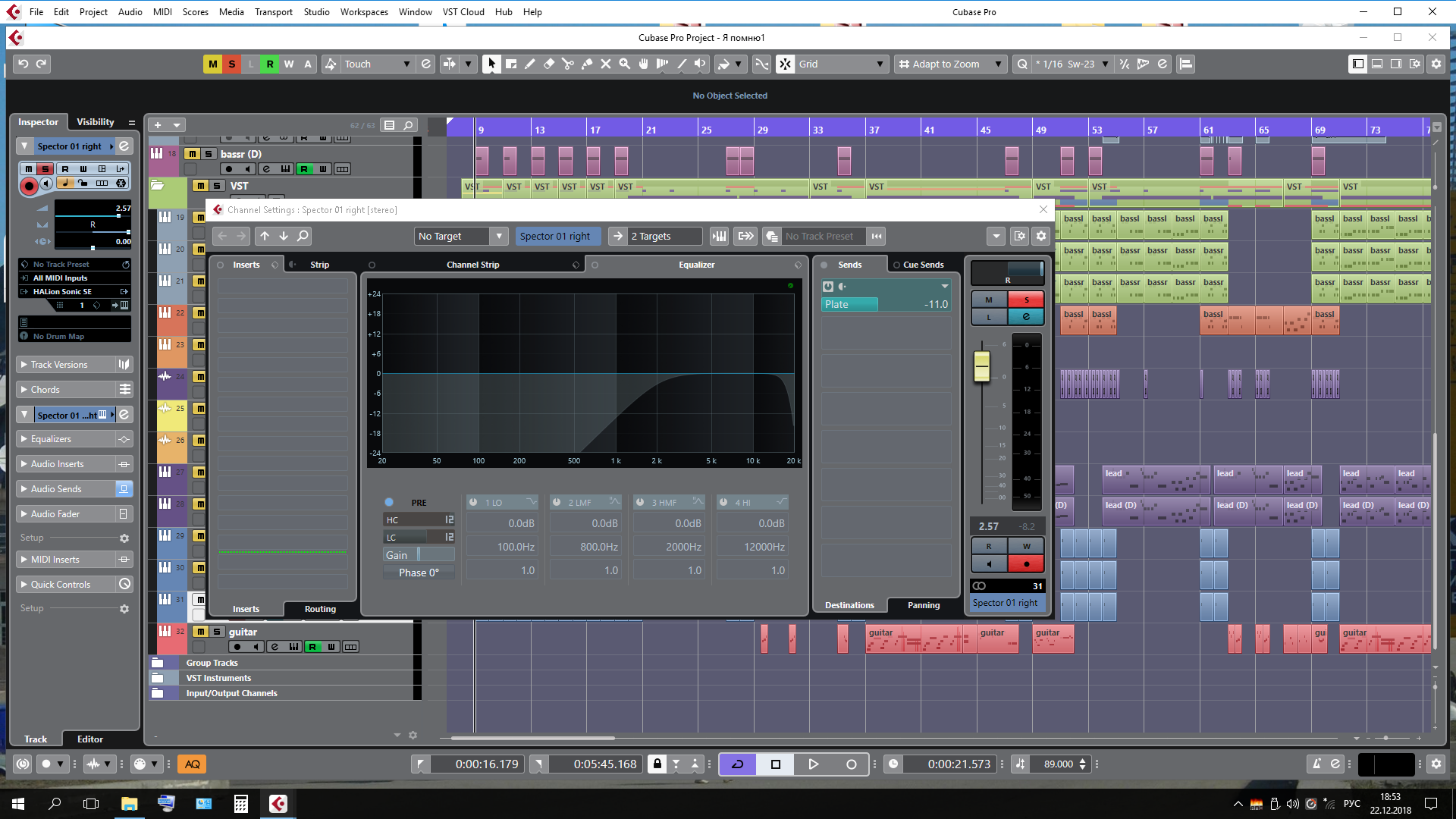Select the Zoom magnifier tool
The height and width of the screenshot is (819, 1456).
624,64
